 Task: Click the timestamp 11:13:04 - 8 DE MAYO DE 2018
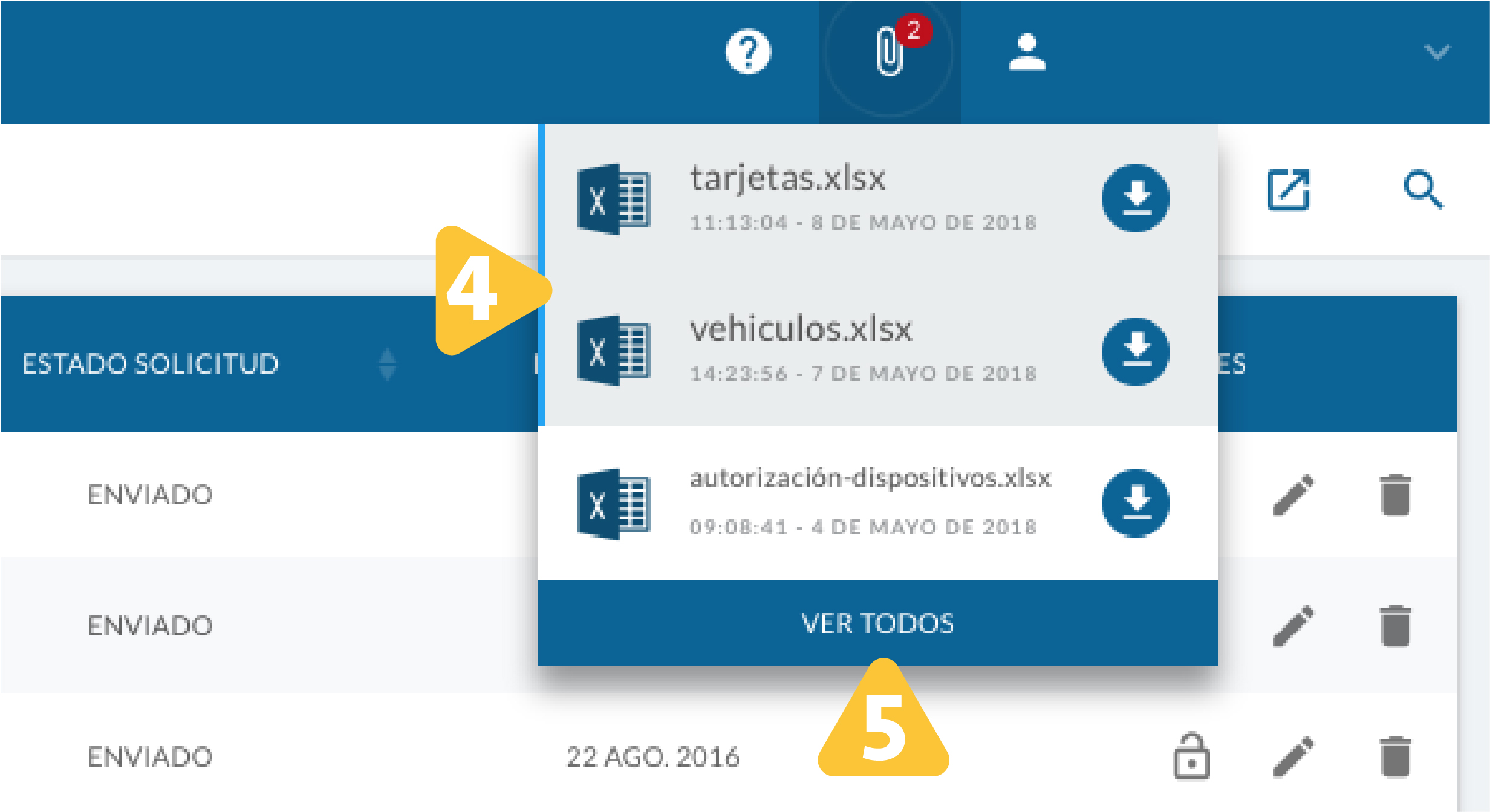pos(864,222)
